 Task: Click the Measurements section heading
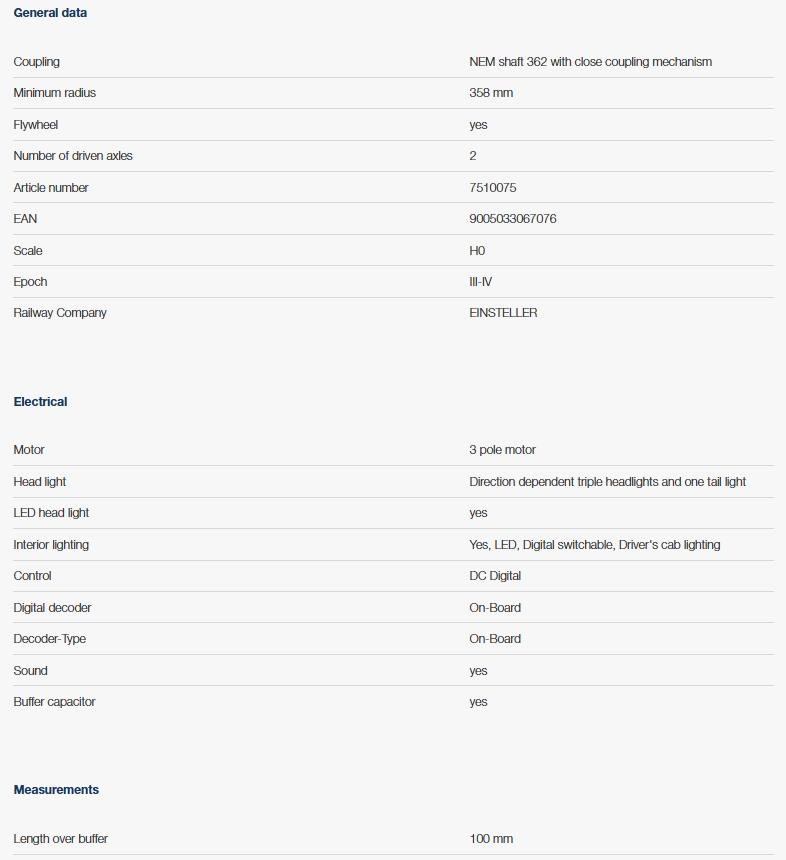(x=56, y=790)
